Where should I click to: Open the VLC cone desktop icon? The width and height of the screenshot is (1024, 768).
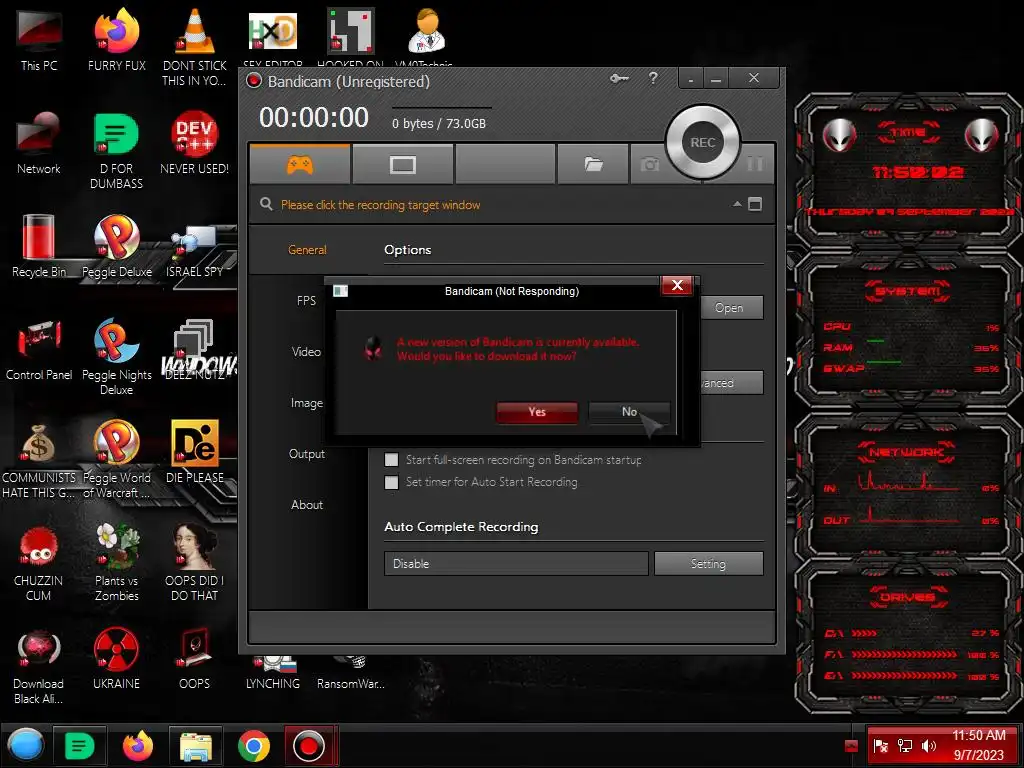[195, 47]
